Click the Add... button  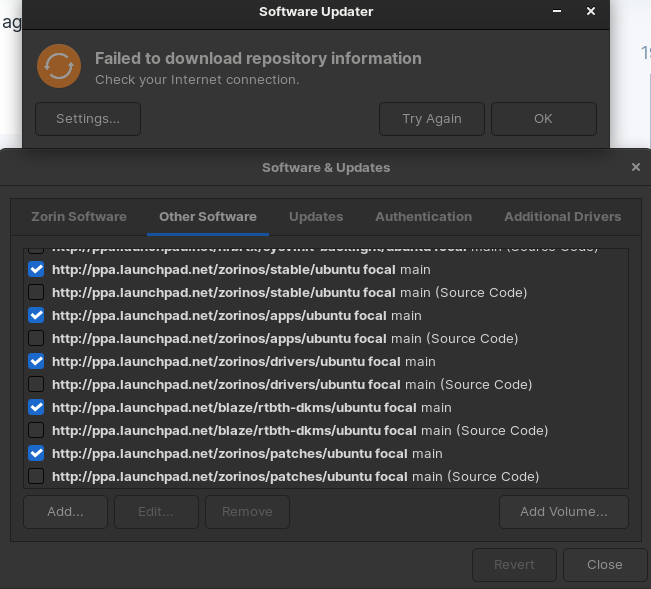pyautogui.click(x=66, y=512)
